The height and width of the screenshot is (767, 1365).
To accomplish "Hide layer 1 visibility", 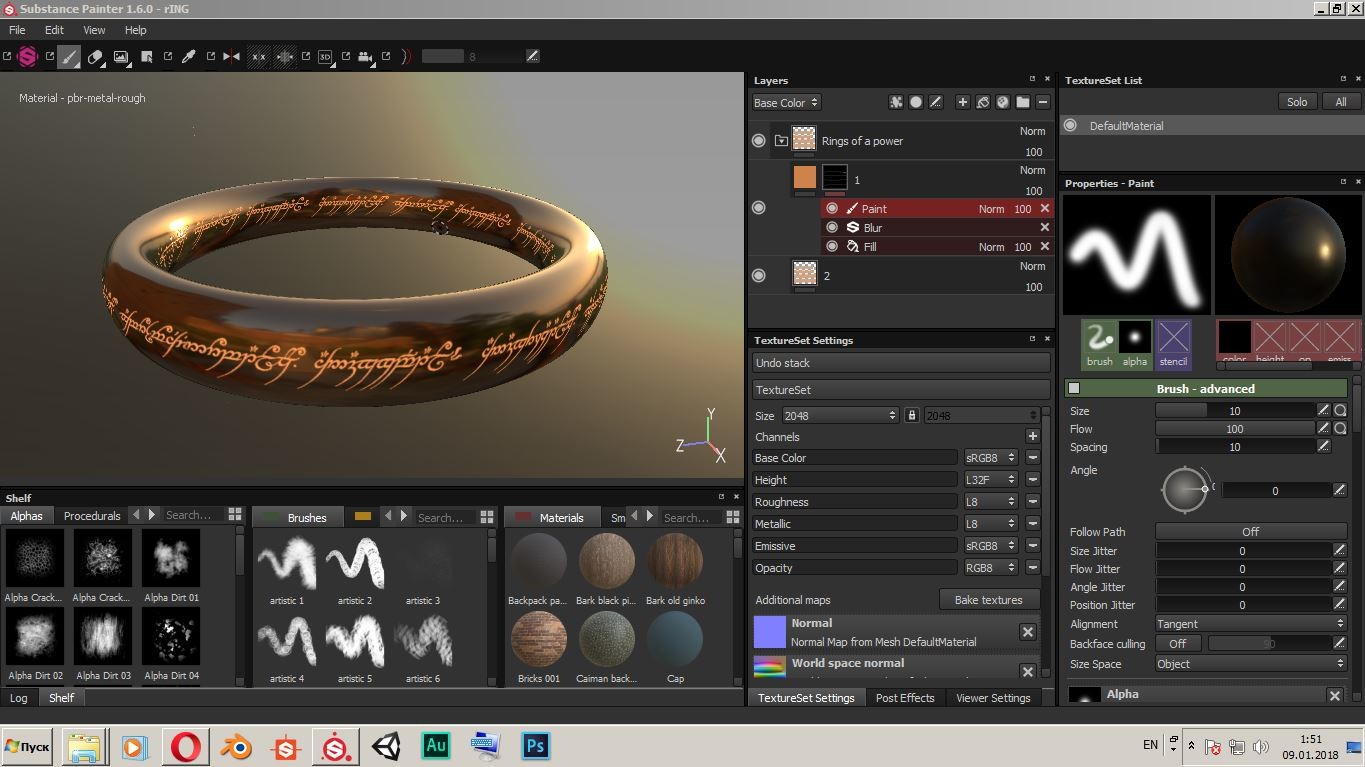I will [759, 208].
